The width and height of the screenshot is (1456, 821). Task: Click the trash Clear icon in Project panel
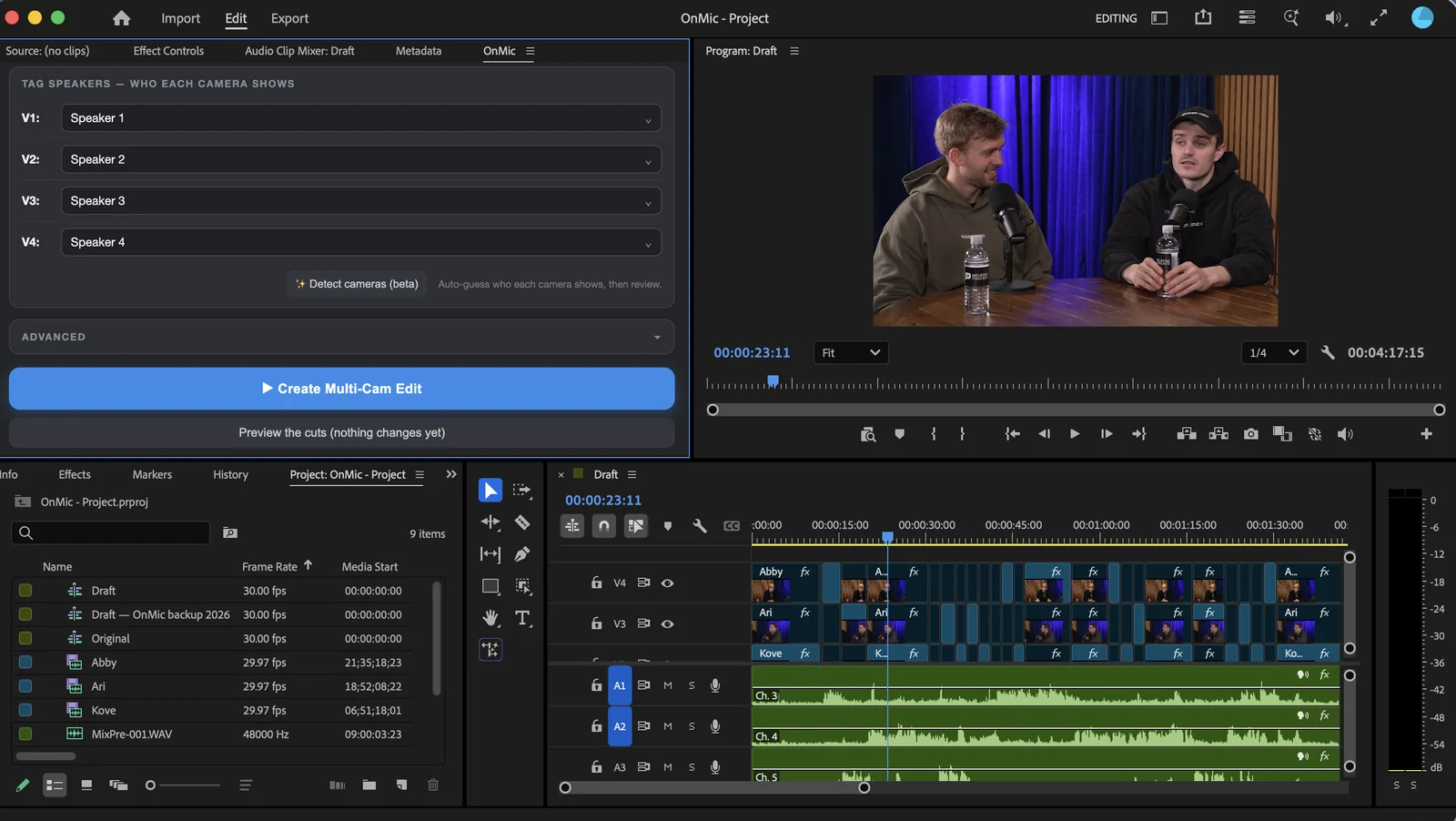433,785
